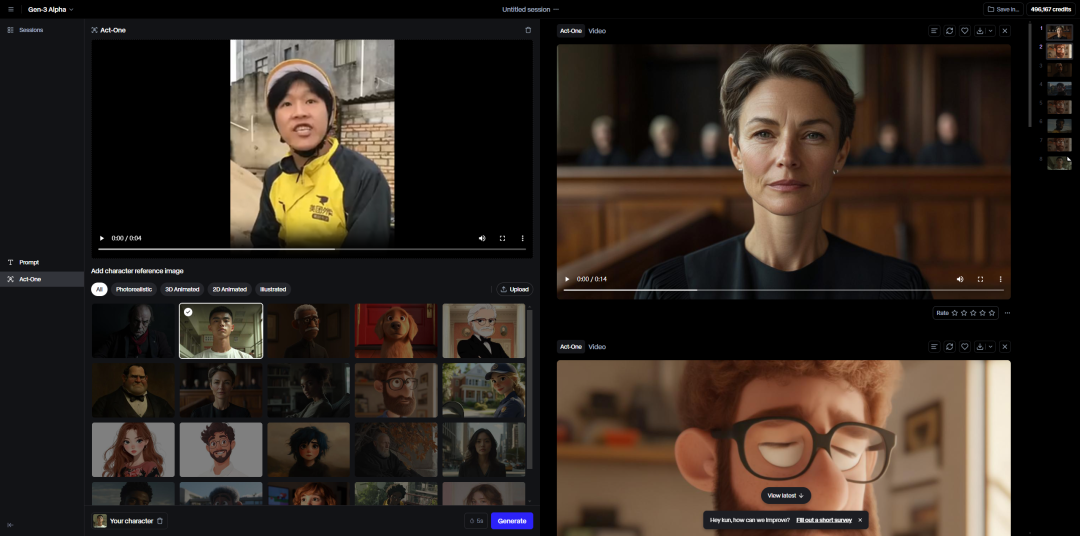Close the survey feedback banner

click(860, 520)
